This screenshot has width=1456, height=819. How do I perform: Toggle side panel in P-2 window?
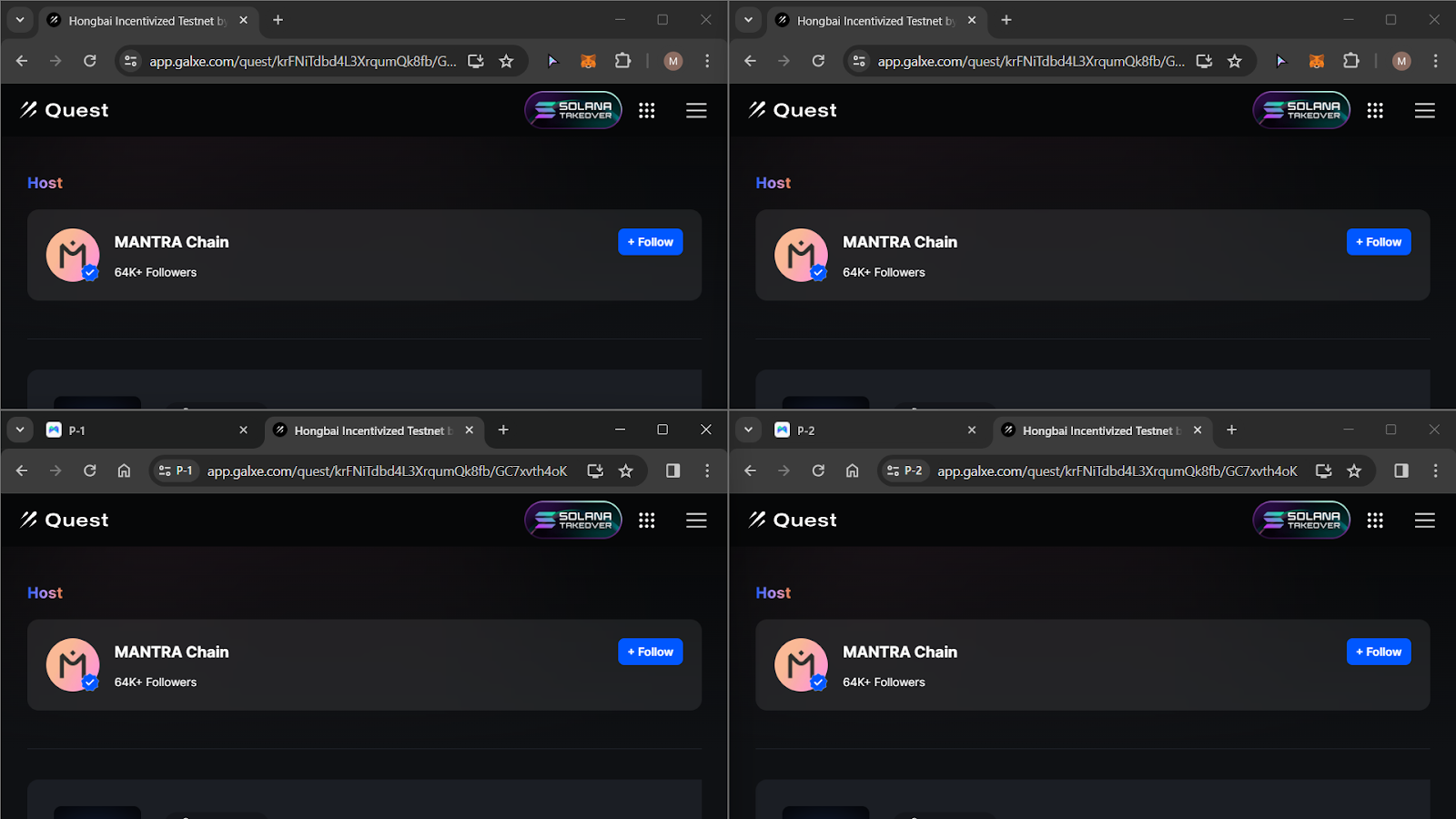(1401, 470)
